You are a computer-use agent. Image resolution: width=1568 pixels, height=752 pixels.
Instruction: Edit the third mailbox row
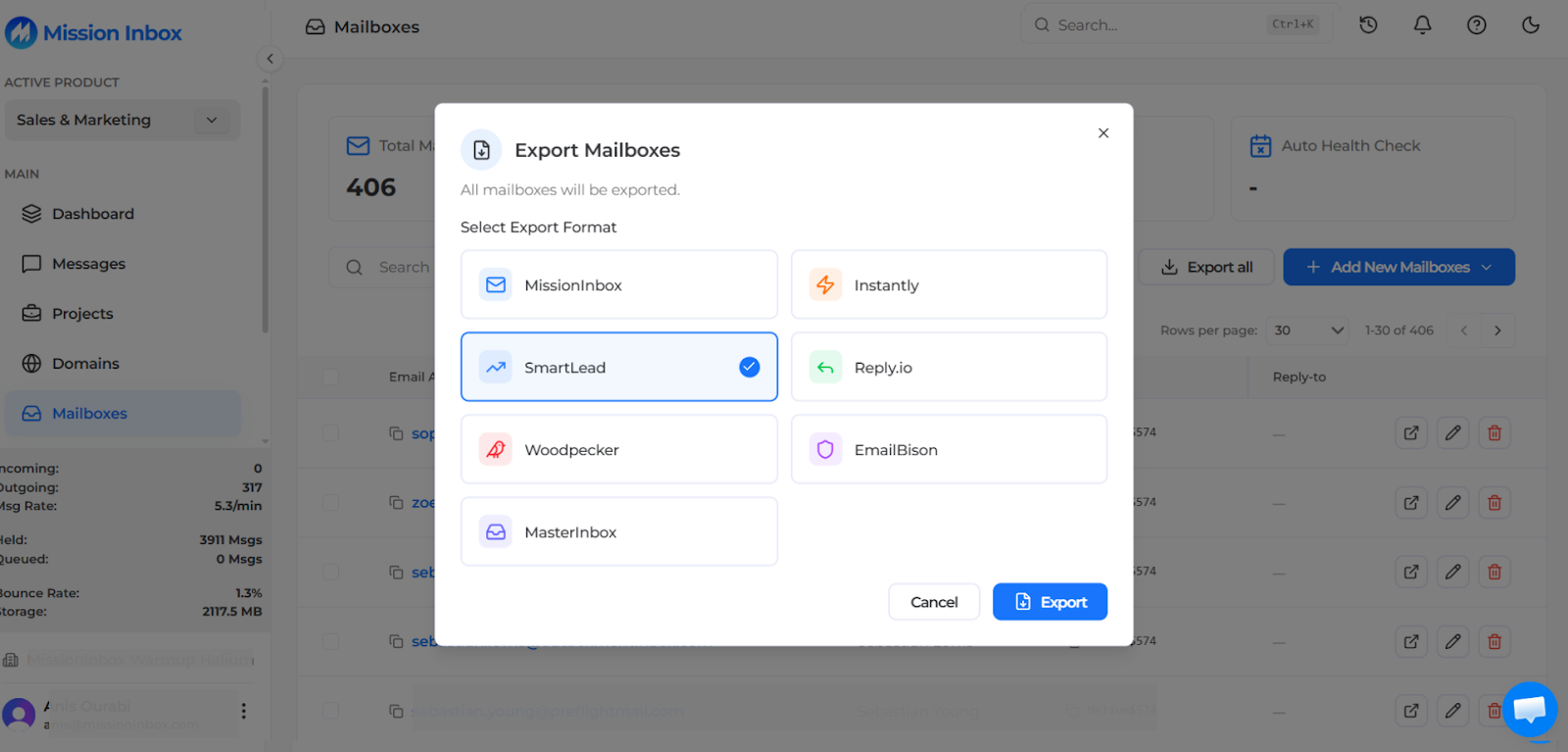(x=1453, y=572)
